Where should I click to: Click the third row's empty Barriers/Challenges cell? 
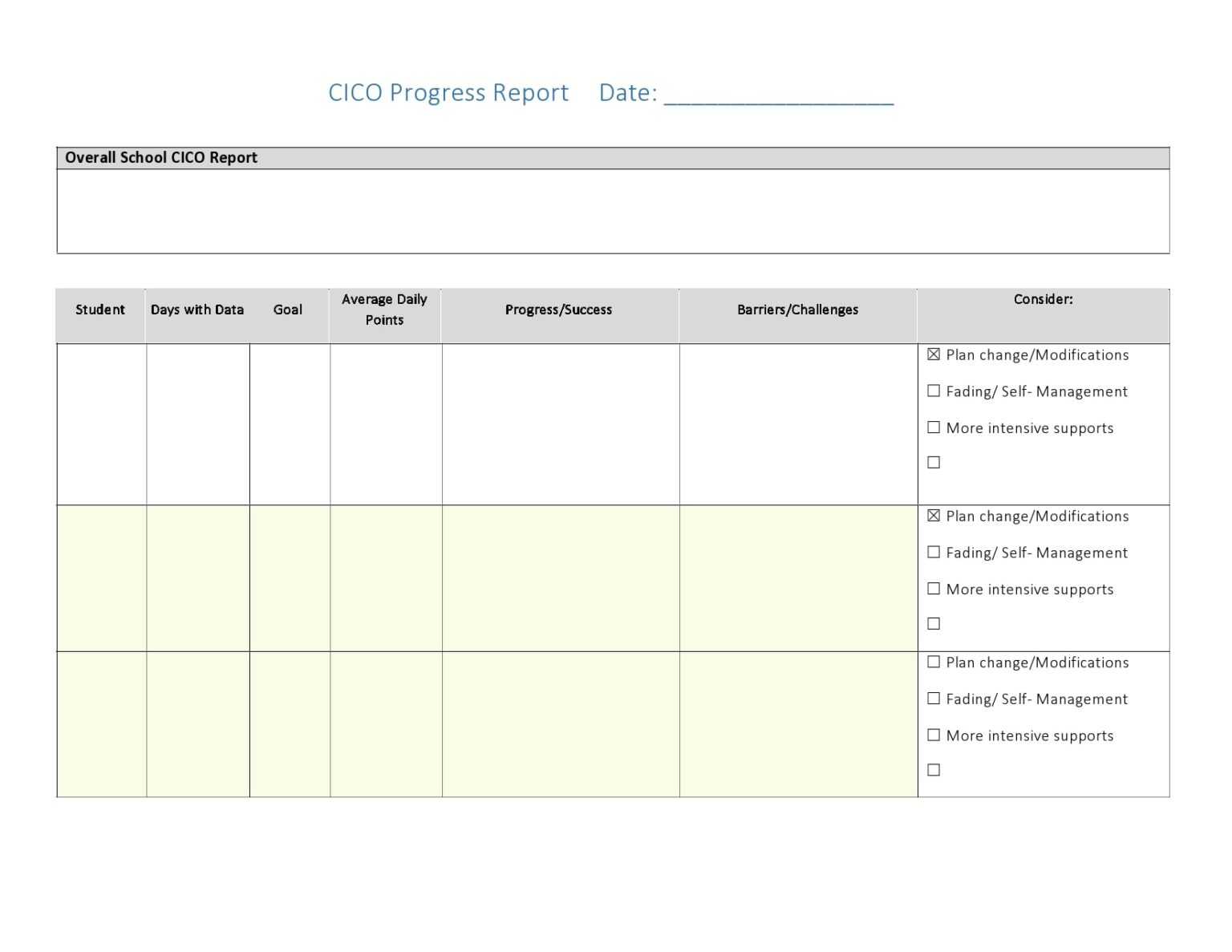pos(799,724)
